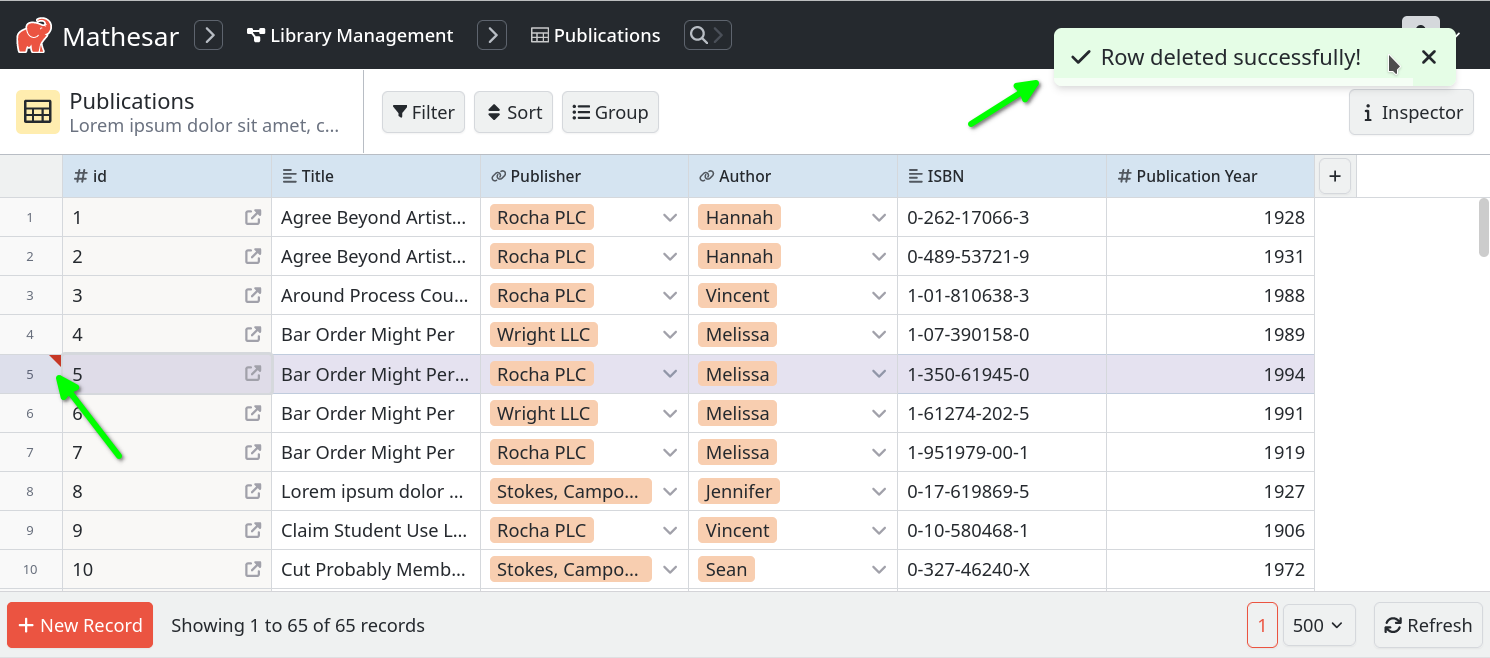Open the record page for row 1
This screenshot has width=1490, height=658.
tap(253, 217)
